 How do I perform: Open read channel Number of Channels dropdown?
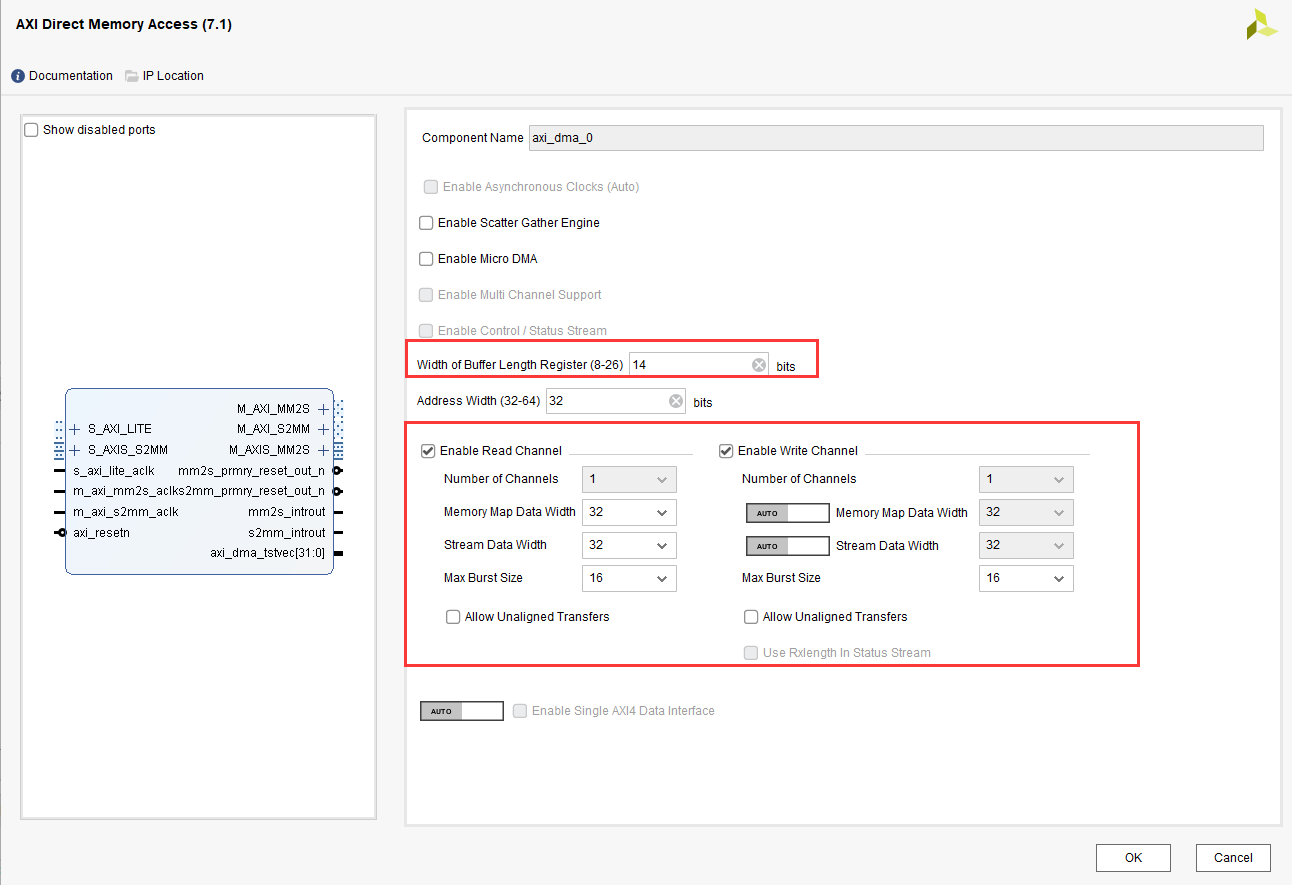pyautogui.click(x=629, y=479)
